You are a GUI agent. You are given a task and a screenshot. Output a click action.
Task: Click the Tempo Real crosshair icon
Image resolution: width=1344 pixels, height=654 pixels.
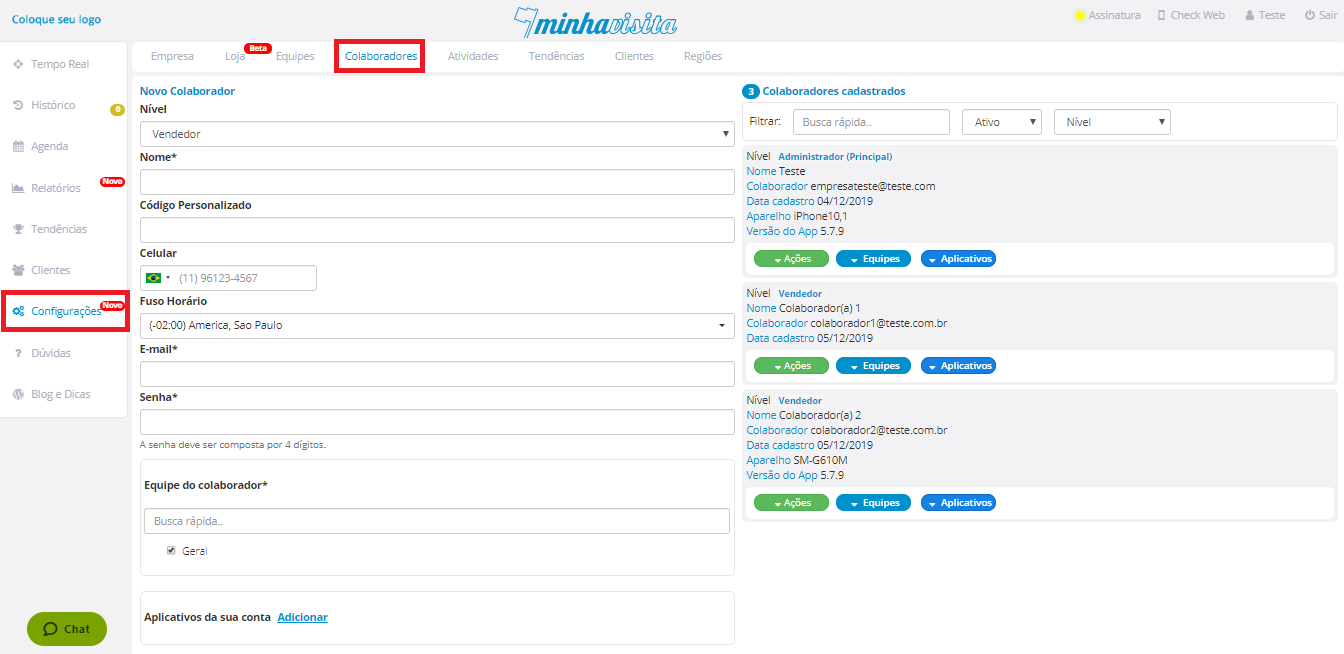coord(18,64)
